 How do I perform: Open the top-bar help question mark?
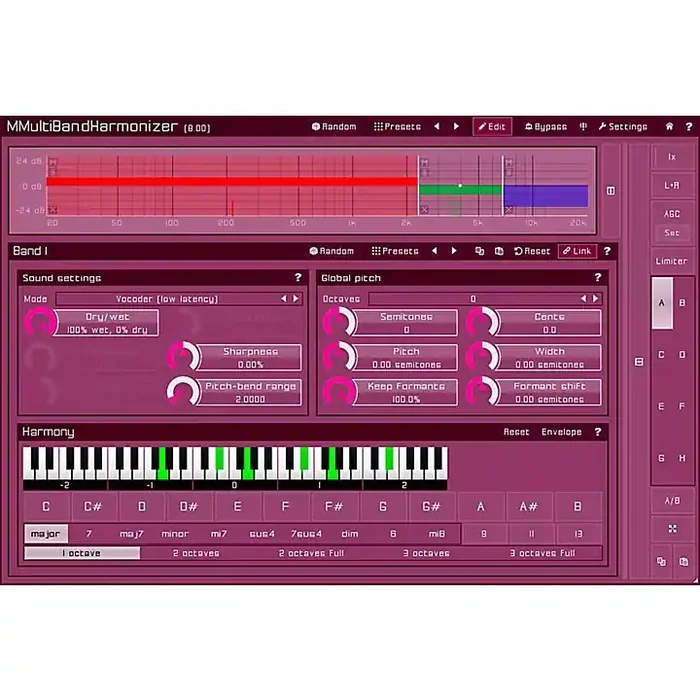(x=689, y=127)
